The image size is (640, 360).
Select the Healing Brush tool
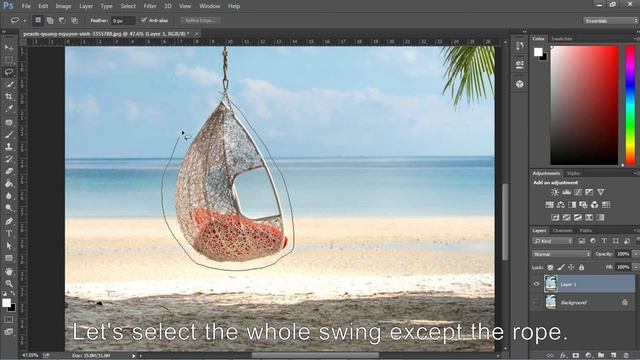9,122
